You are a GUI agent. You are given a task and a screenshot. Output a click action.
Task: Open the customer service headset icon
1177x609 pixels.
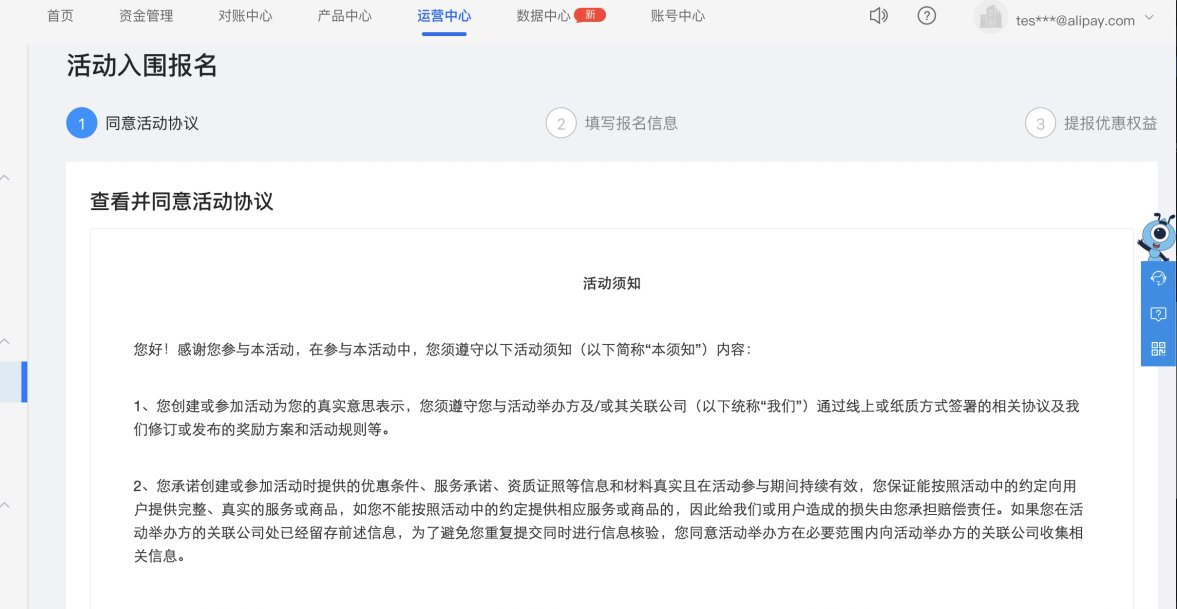tap(1158, 278)
